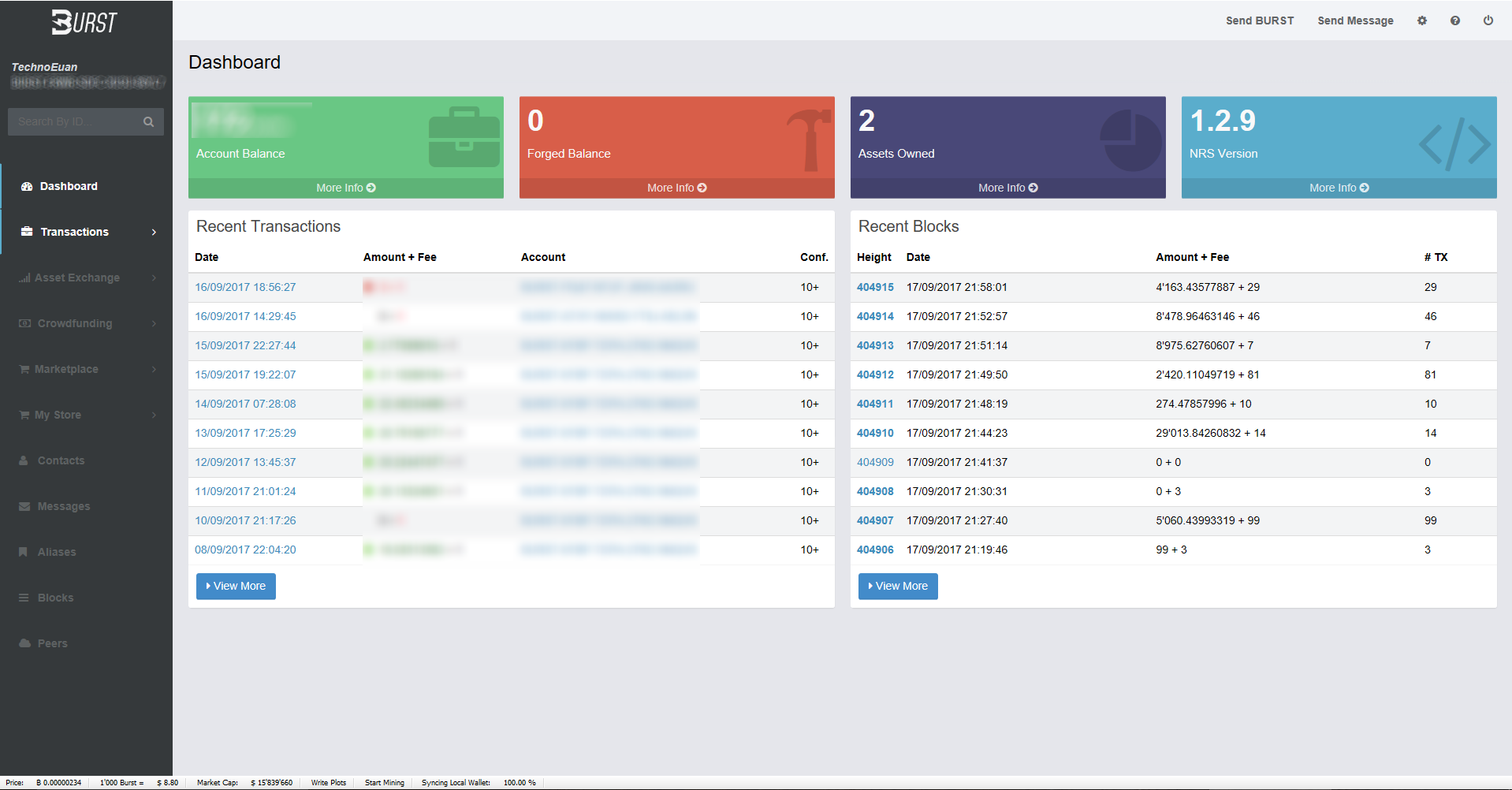This screenshot has width=1512, height=790.
Task: Click Write Plots in the status bar
Action: click(329, 783)
